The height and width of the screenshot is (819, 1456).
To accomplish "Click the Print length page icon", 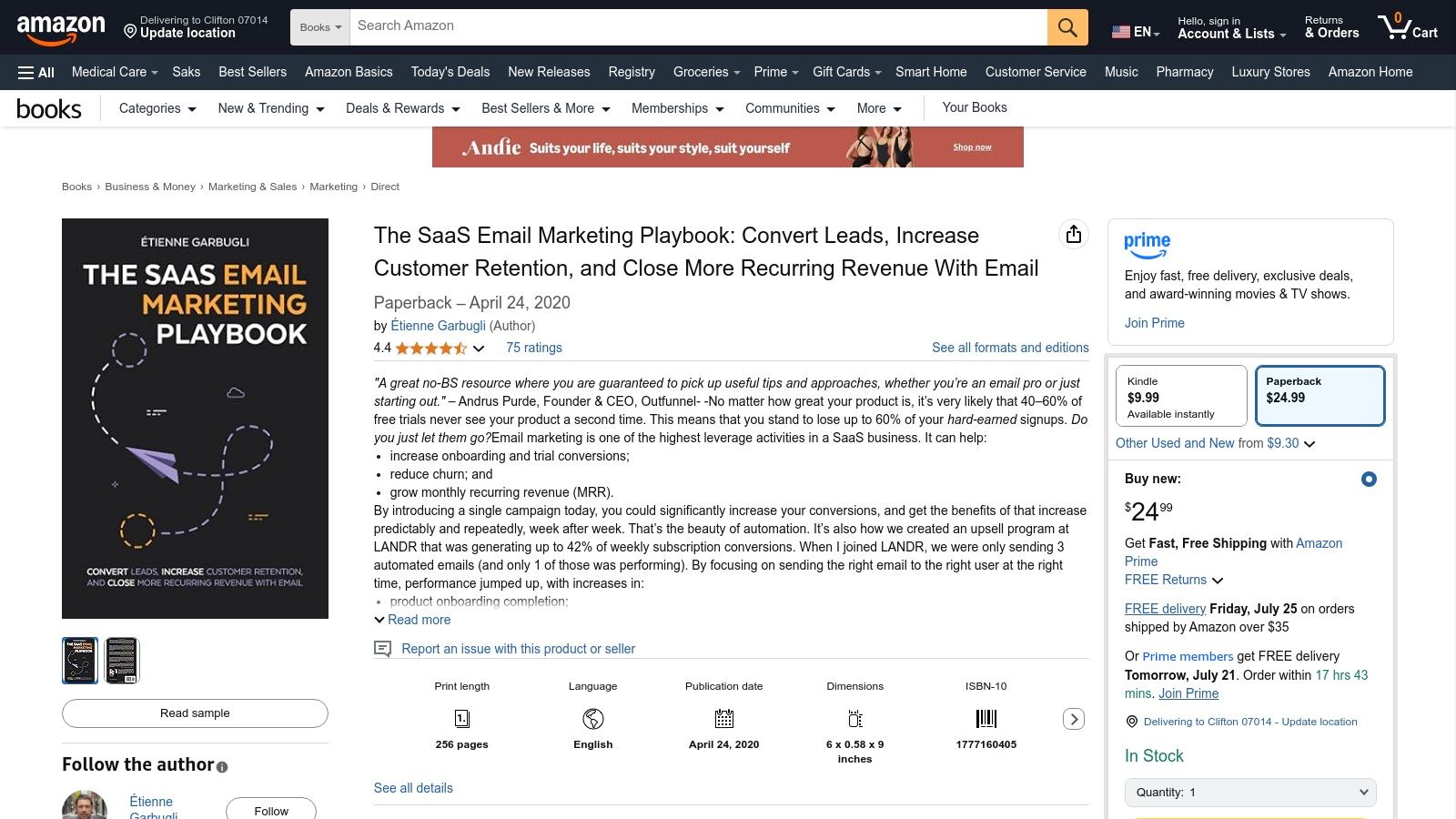I will pyautogui.click(x=461, y=719).
